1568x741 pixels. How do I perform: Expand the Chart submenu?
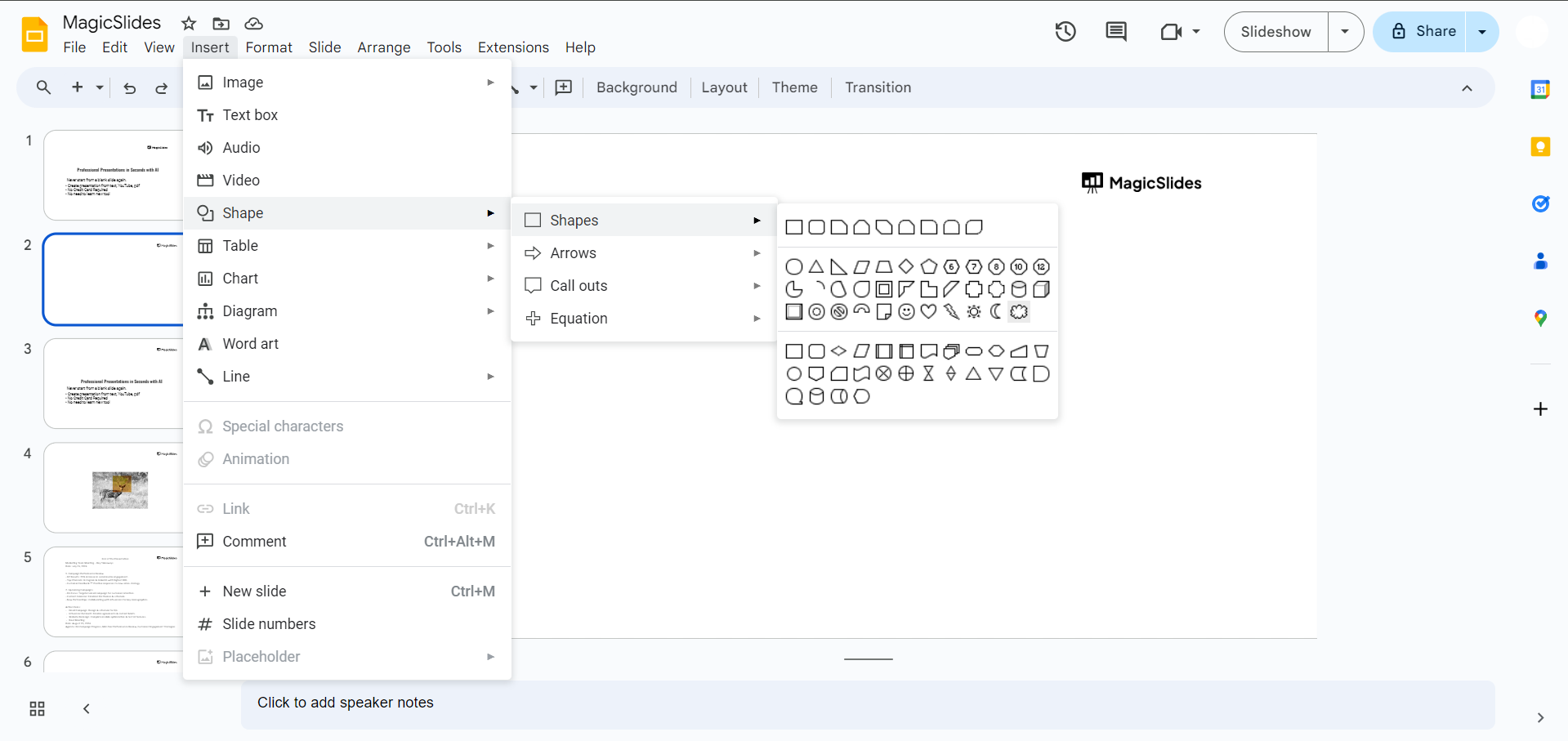click(x=347, y=279)
